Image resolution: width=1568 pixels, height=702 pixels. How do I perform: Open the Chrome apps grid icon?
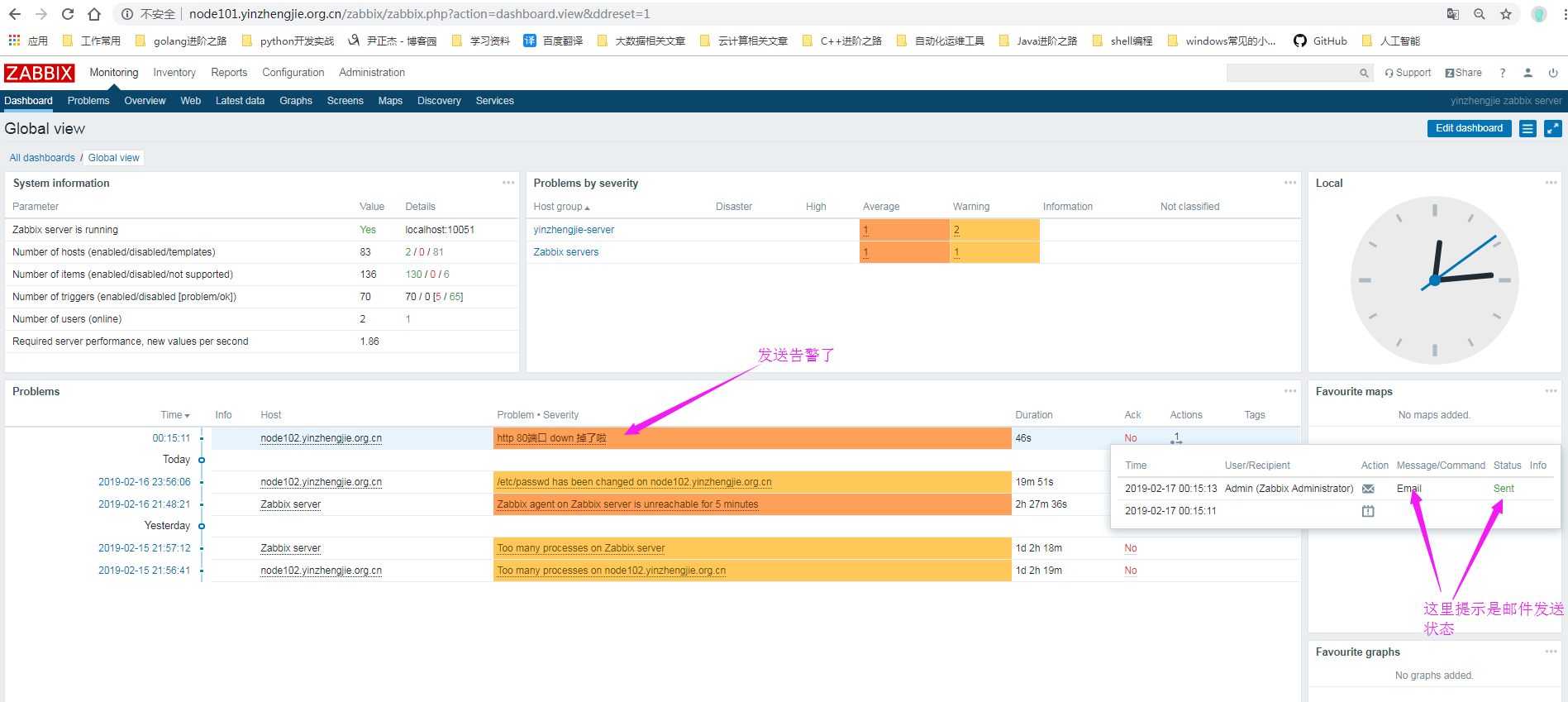click(14, 41)
